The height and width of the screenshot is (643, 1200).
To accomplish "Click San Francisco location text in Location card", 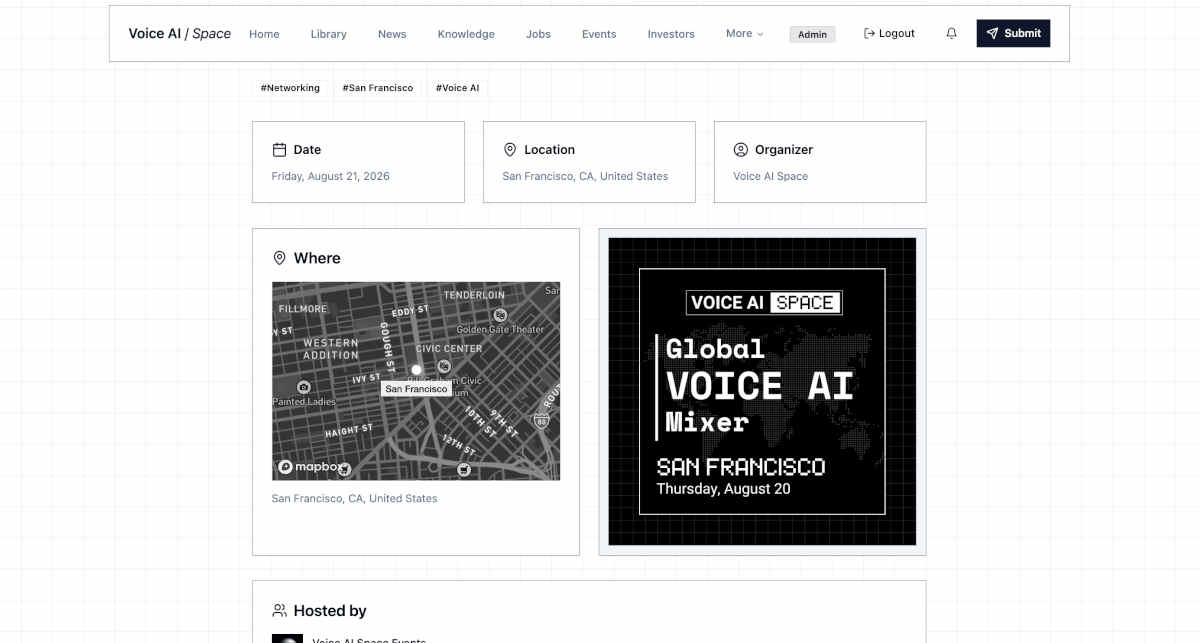I will click(585, 176).
